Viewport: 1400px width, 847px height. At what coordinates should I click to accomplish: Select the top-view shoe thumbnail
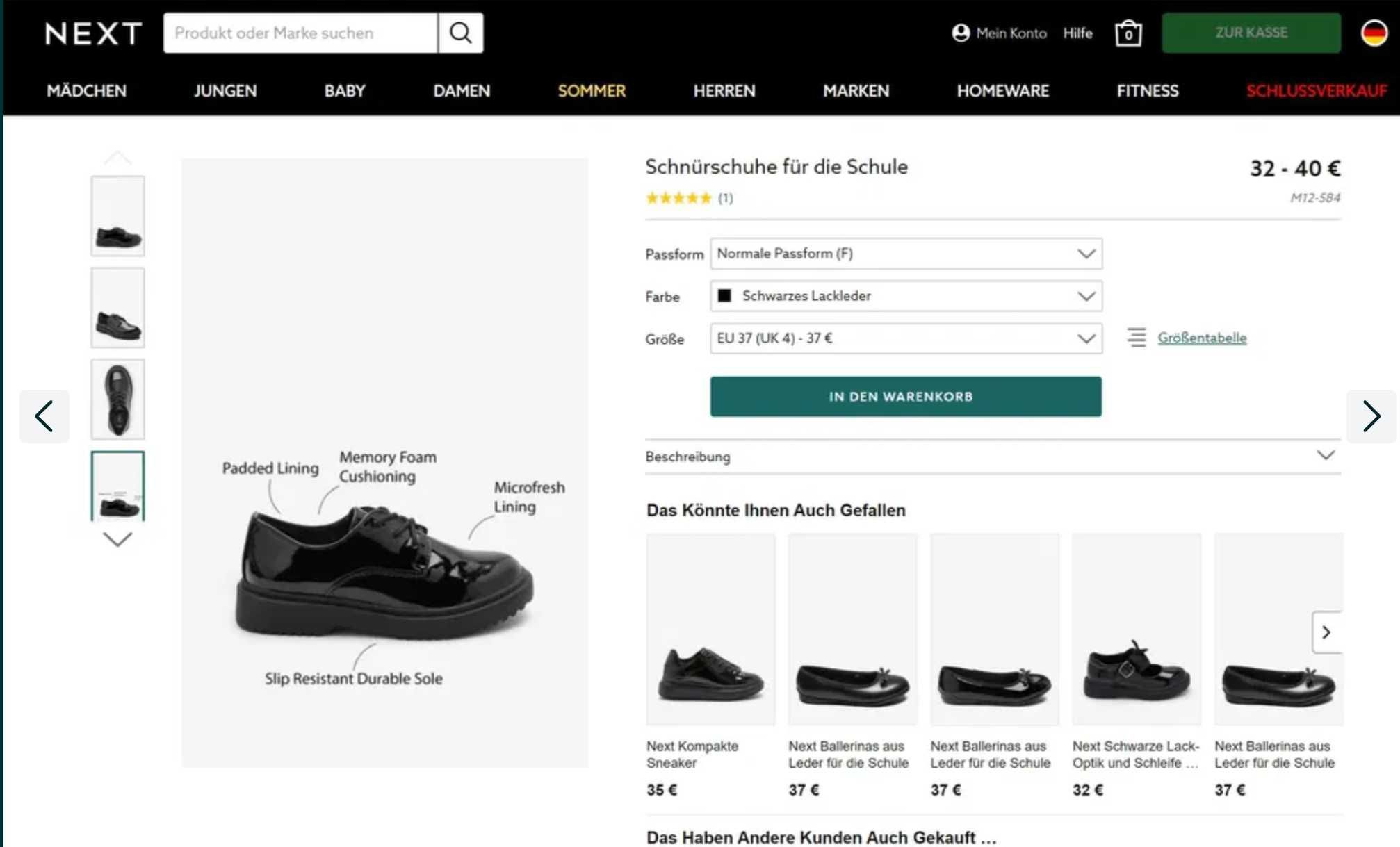tap(117, 400)
